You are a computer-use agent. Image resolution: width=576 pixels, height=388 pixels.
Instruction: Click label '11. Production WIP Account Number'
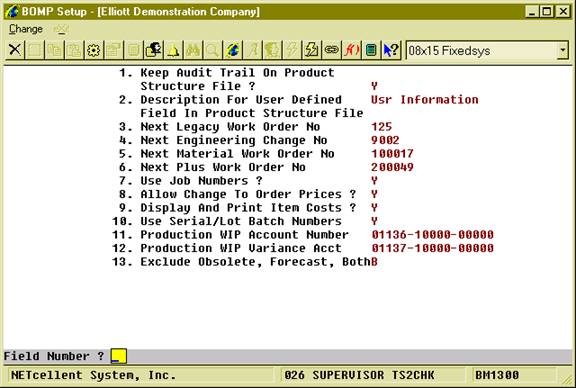click(x=230, y=235)
